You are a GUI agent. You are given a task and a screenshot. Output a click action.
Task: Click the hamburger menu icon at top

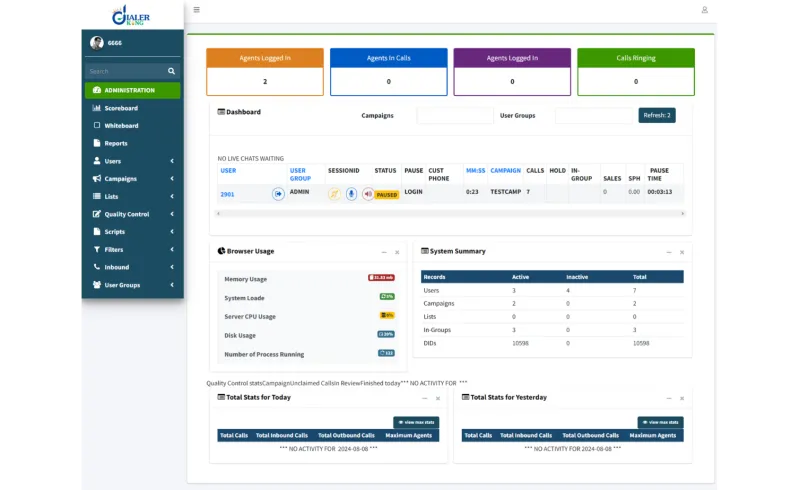pyautogui.click(x=196, y=10)
